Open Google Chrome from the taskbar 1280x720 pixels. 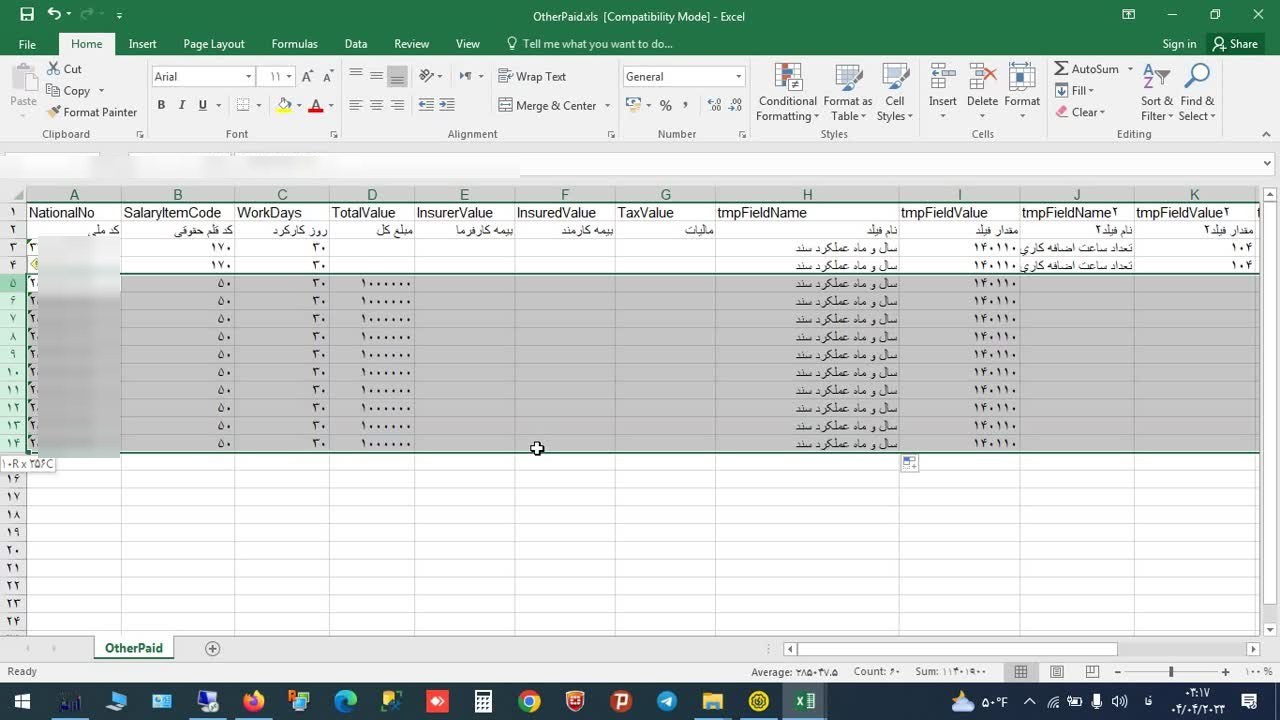[529, 702]
